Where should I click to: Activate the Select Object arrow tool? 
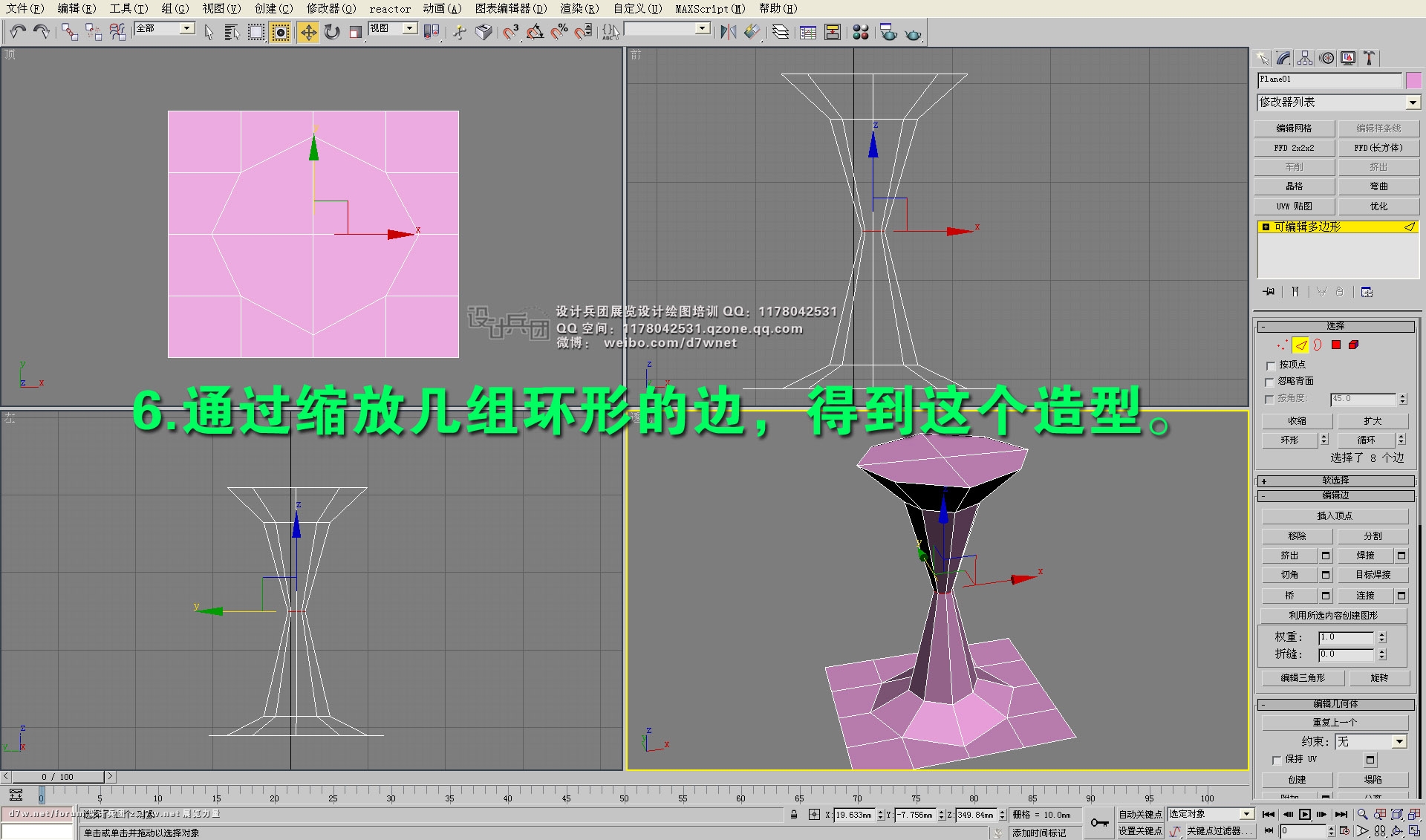click(x=209, y=32)
